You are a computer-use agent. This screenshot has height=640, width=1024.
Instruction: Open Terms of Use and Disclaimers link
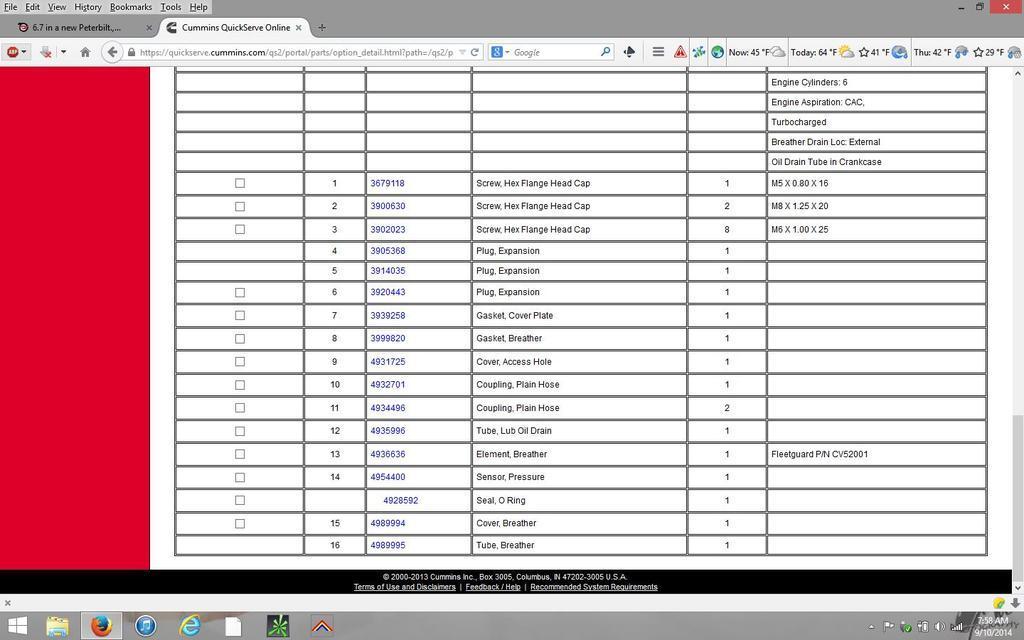[405, 587]
